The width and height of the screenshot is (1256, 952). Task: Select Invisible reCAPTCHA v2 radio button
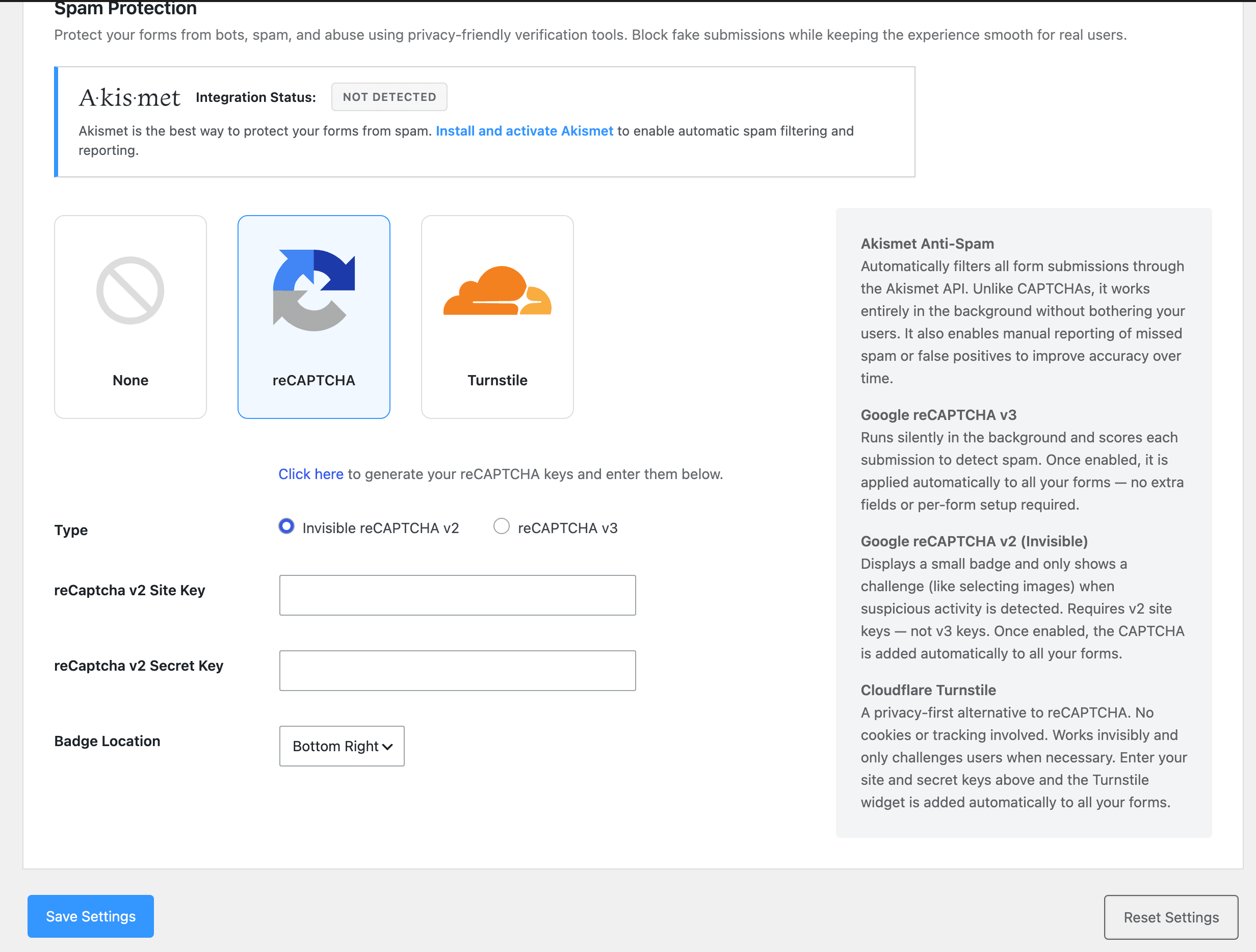286,526
